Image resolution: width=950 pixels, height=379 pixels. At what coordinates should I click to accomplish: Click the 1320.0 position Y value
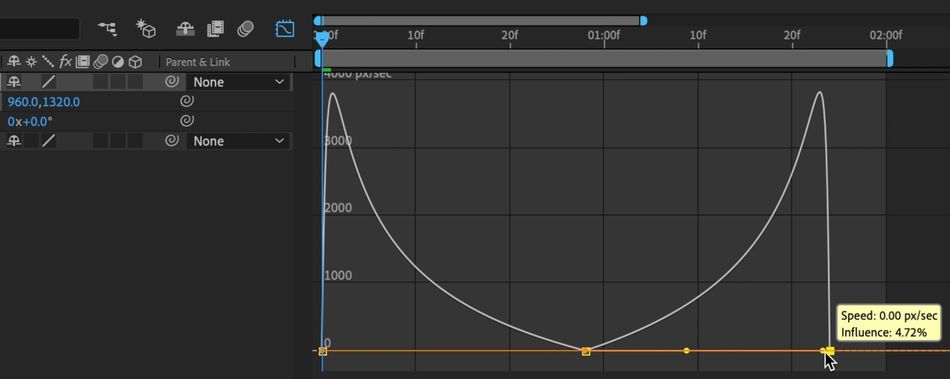pos(61,102)
